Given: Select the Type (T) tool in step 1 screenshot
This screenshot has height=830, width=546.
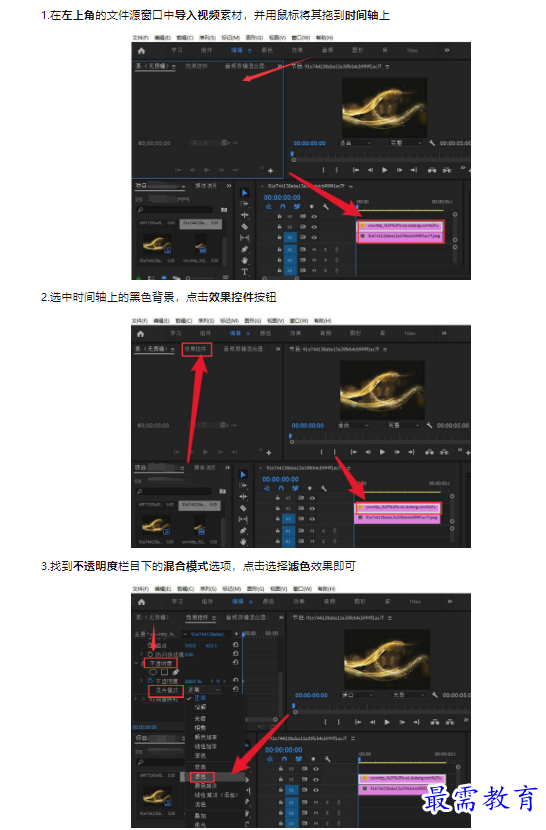Looking at the screenshot, I should click(245, 272).
